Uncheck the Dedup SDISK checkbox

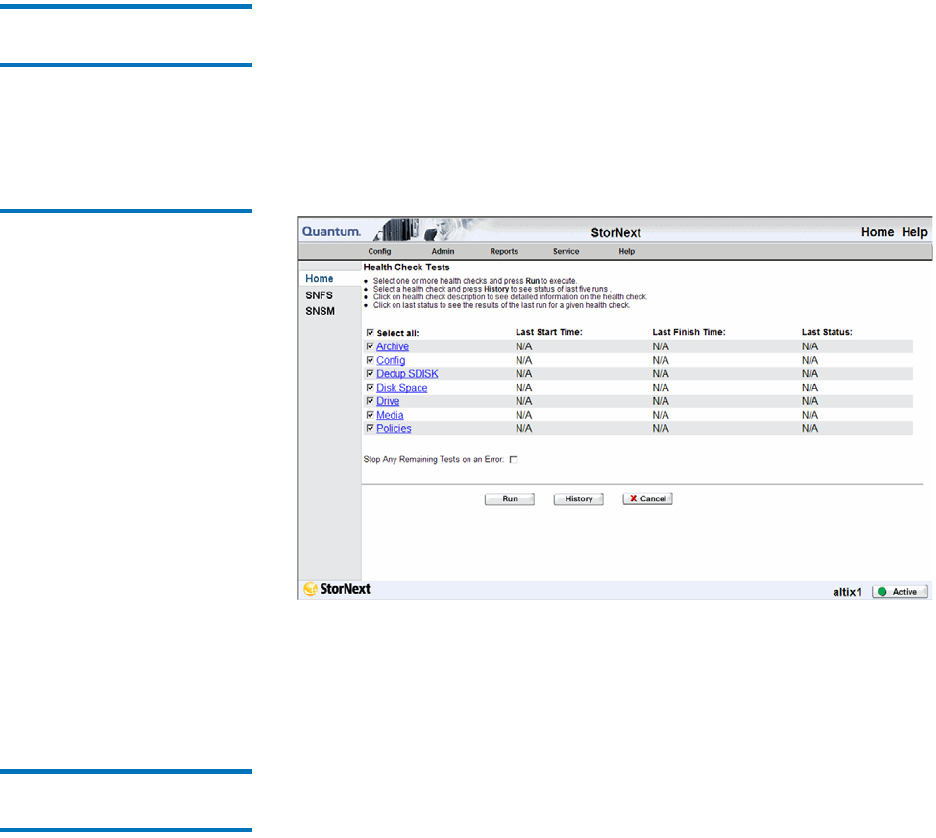point(370,374)
